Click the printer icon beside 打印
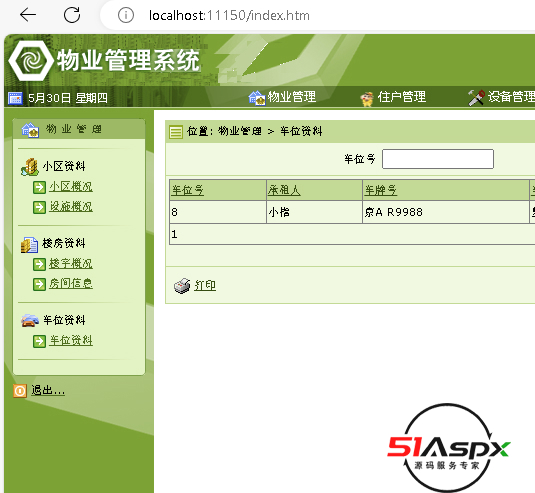 tap(182, 286)
